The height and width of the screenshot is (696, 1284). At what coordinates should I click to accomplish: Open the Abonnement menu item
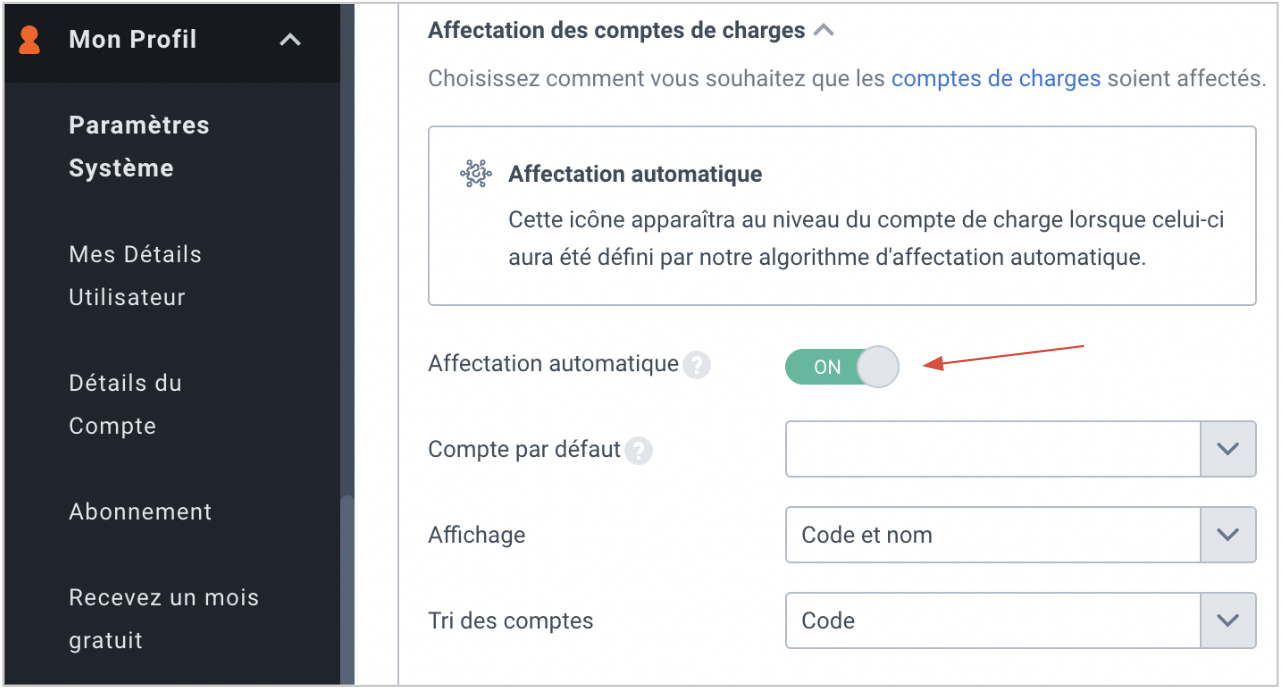point(140,512)
